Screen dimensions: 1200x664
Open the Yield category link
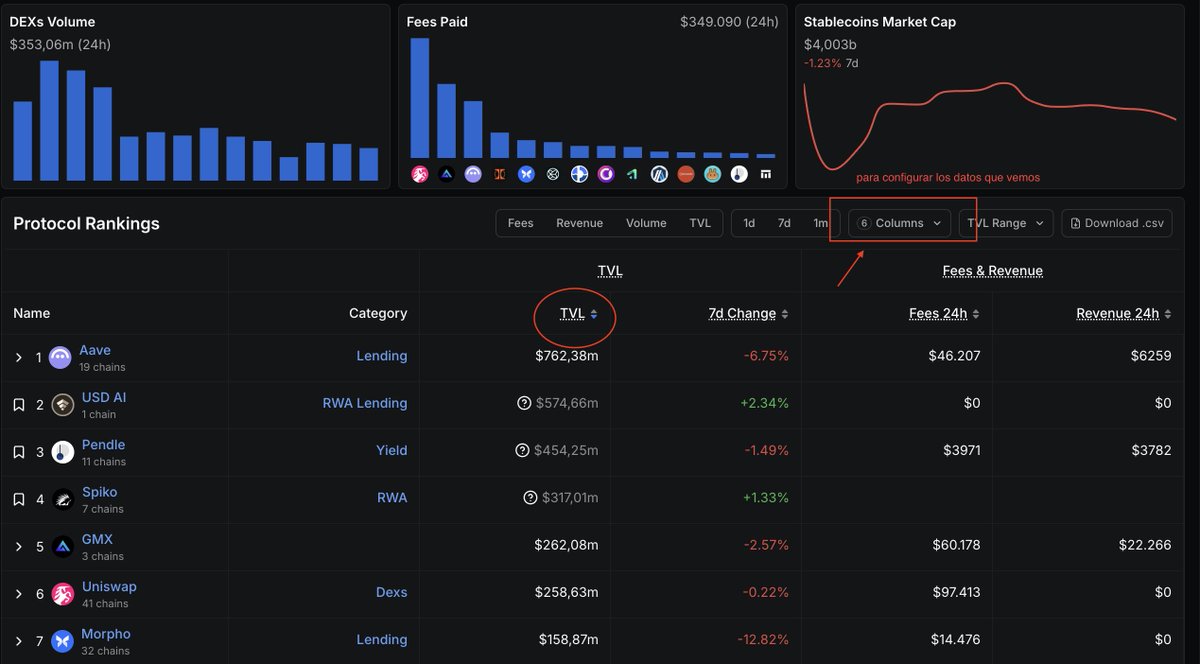coord(392,450)
